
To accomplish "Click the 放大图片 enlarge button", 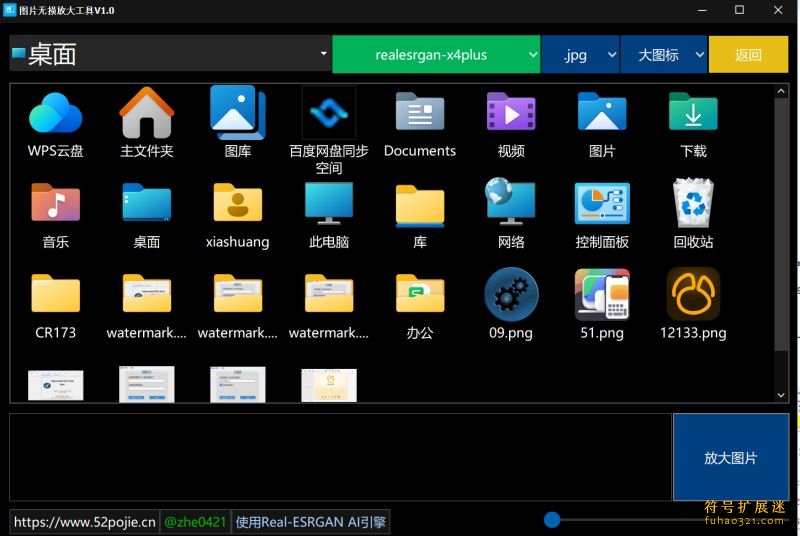I will [731, 457].
